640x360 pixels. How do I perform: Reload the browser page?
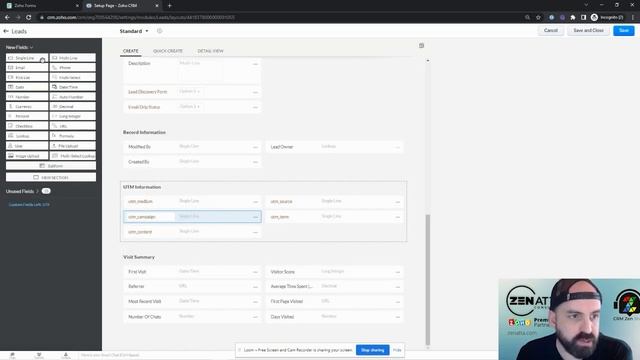29,17
